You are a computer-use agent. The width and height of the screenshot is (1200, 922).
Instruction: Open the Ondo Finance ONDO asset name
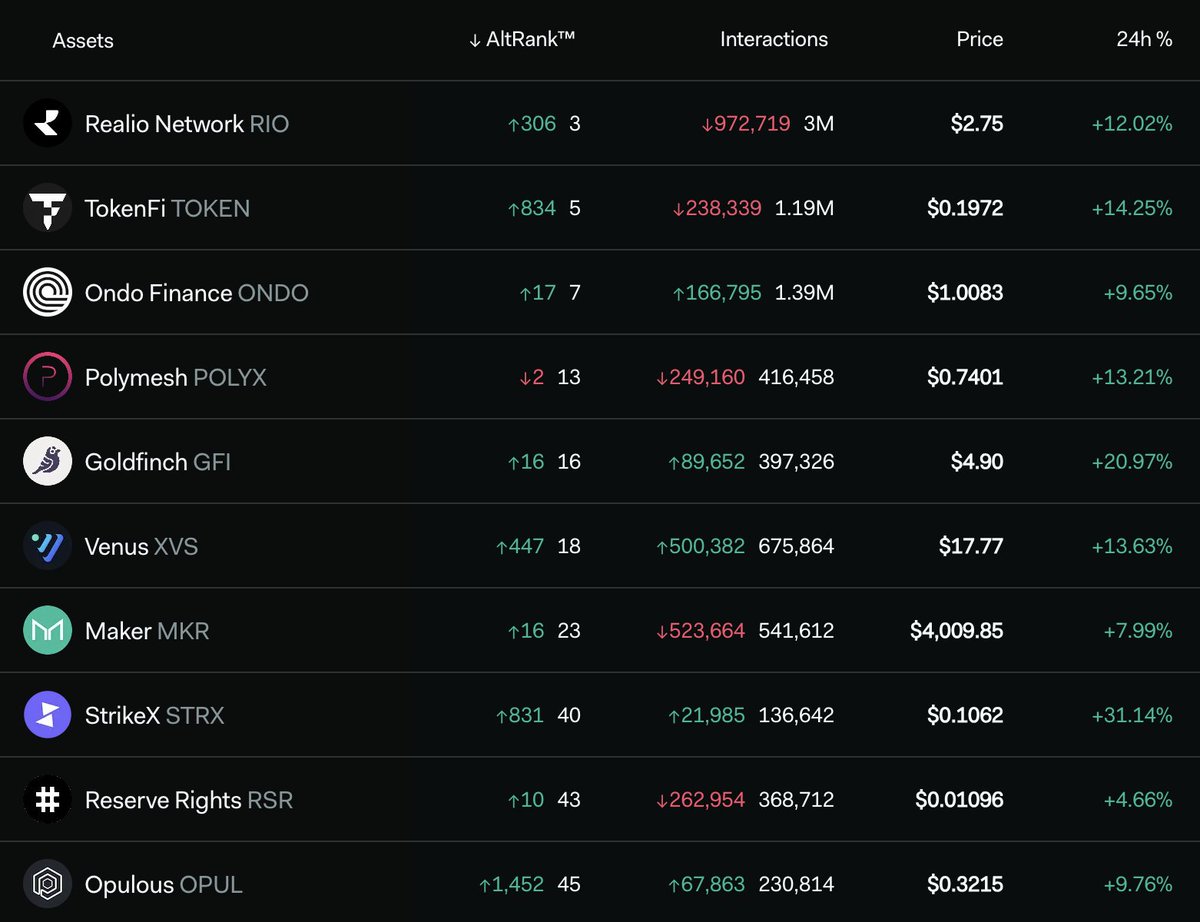click(x=196, y=293)
